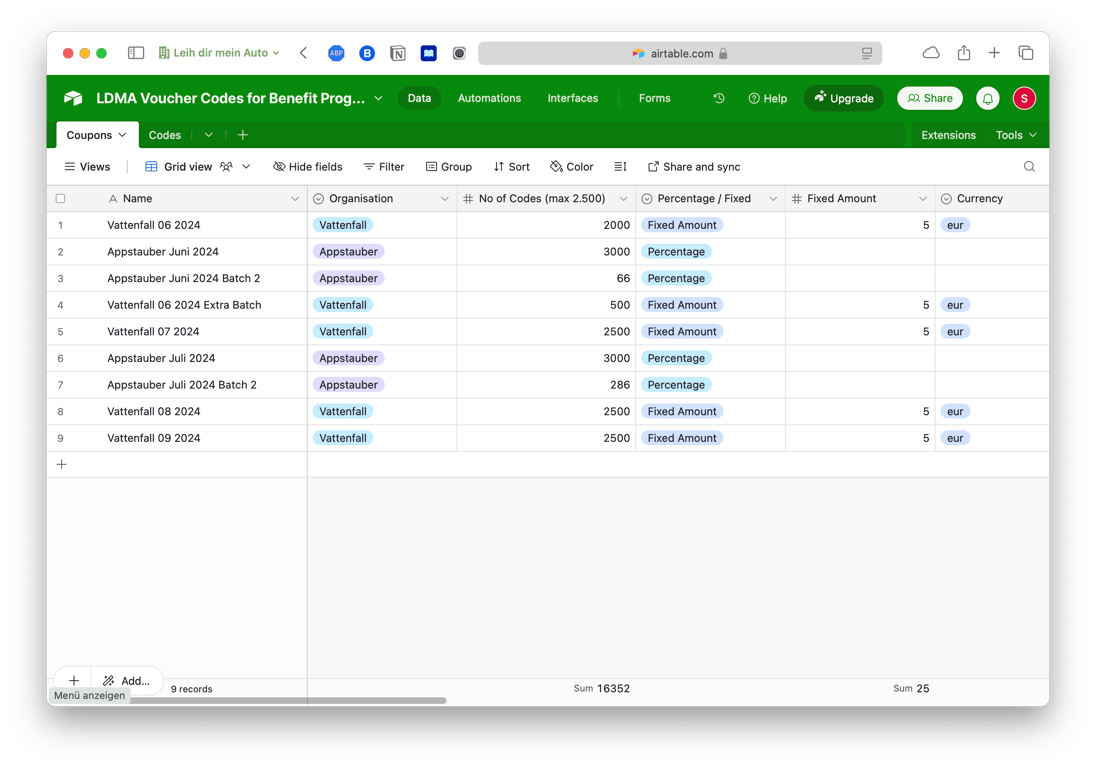Click the Safari sidebar toggle icon
The image size is (1096, 768).
pos(136,53)
